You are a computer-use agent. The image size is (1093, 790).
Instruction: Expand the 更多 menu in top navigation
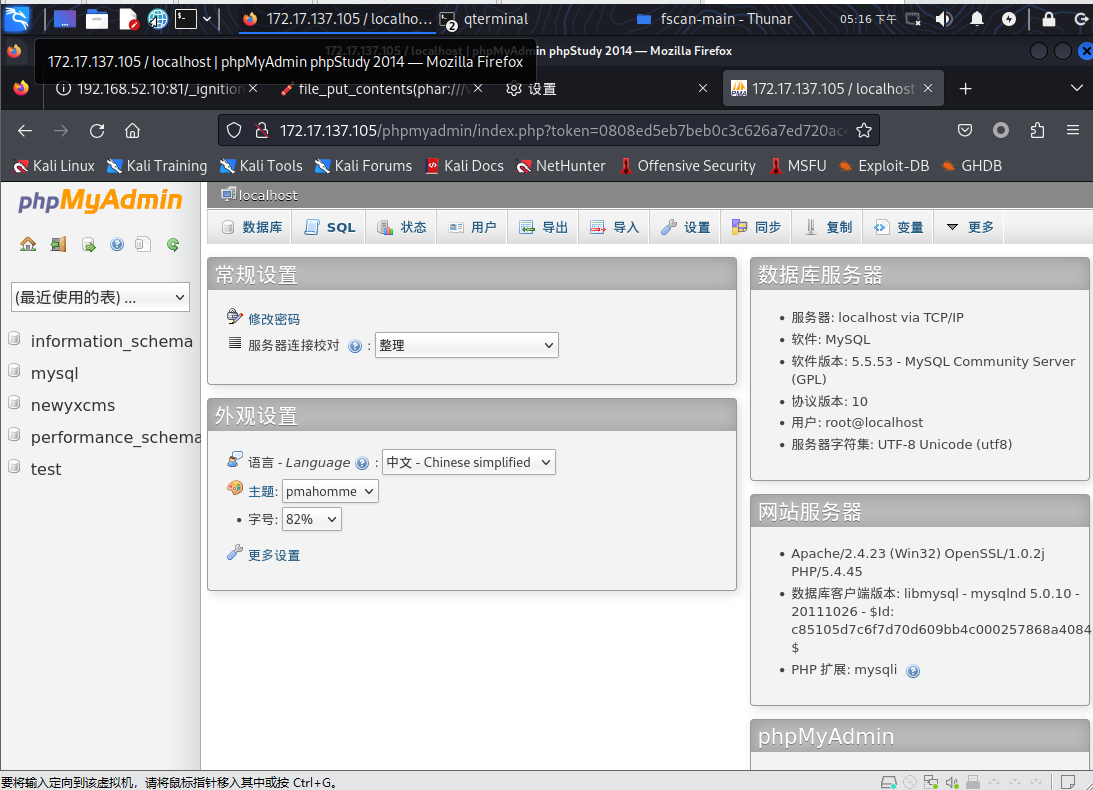pyautogui.click(x=970, y=227)
